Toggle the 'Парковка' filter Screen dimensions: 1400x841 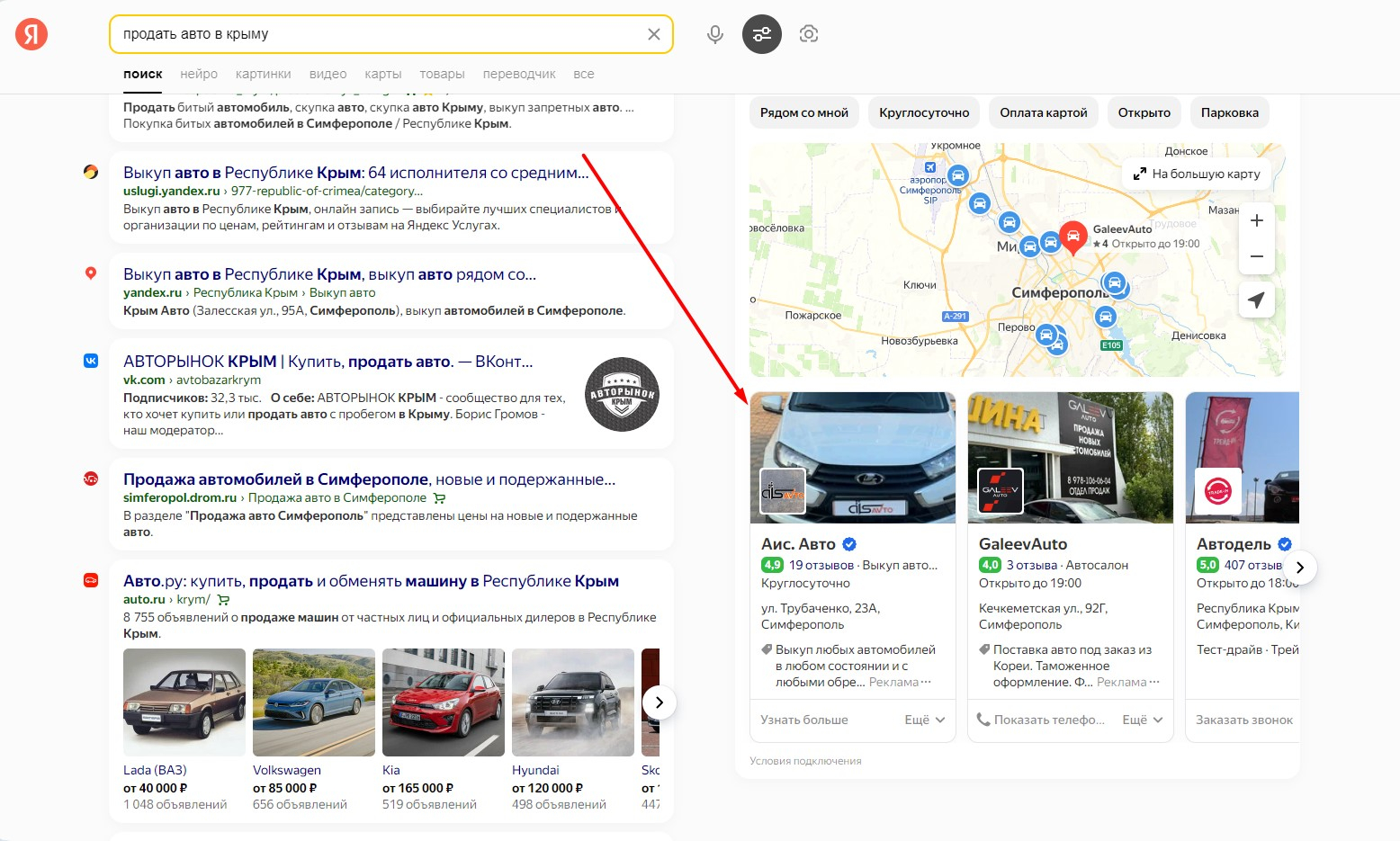click(x=1230, y=112)
